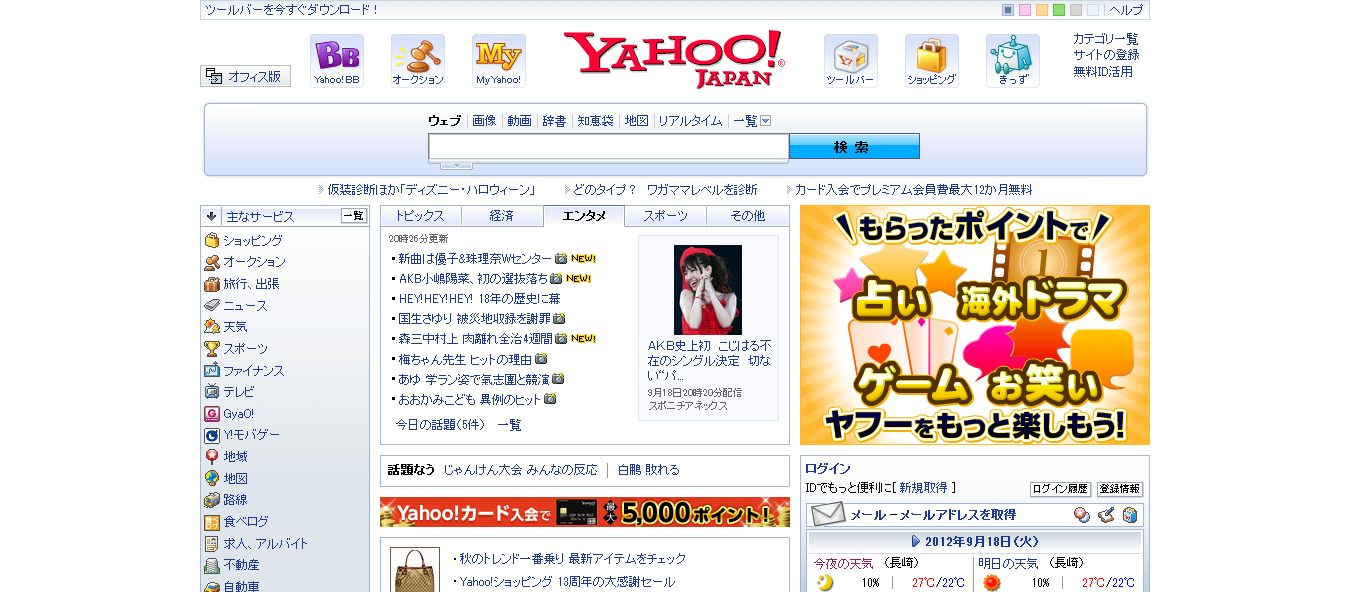Click the blue box icon in mail row
Viewport: 1349px width, 592px height.
click(1130, 515)
